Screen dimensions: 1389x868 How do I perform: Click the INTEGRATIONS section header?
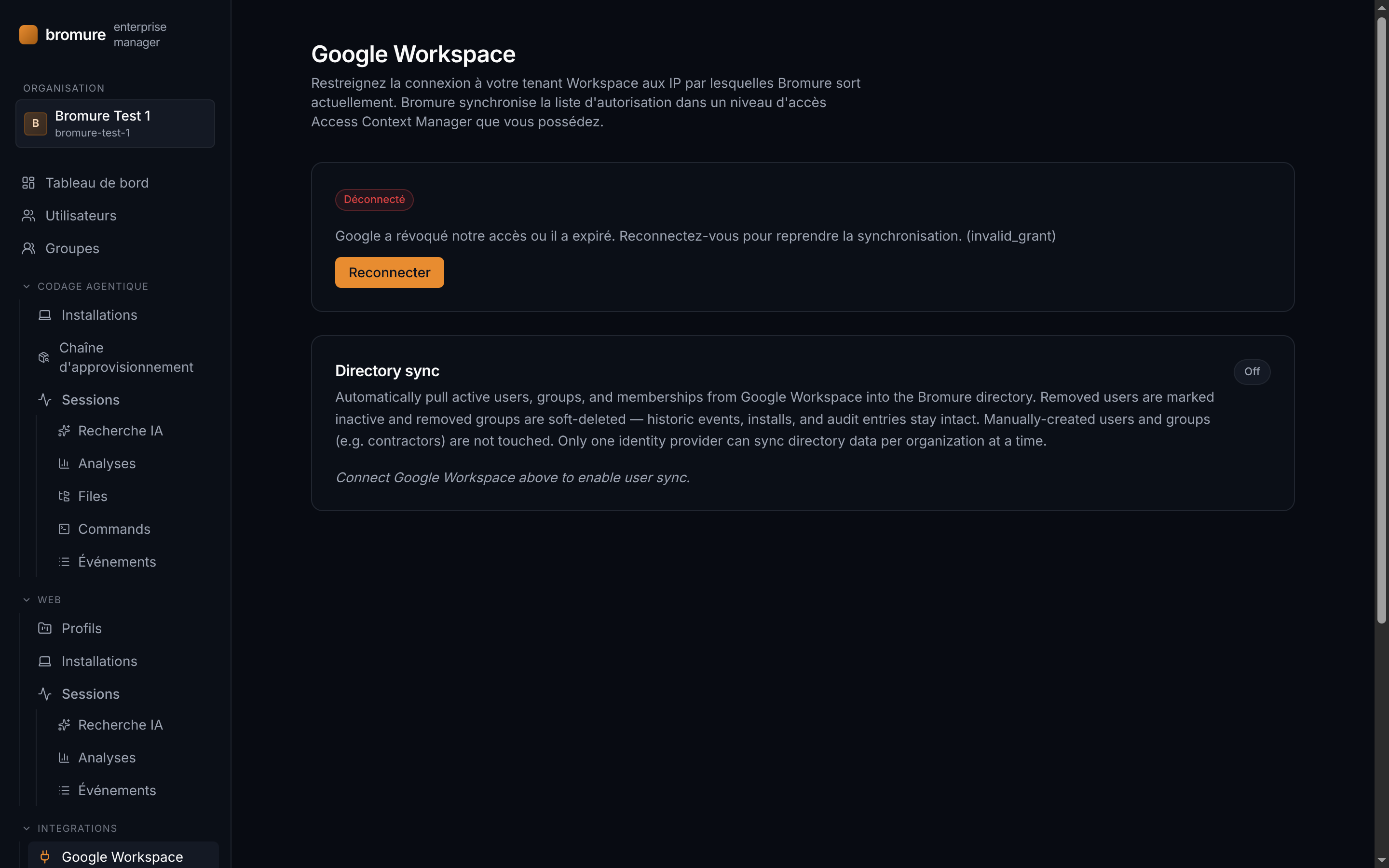[x=78, y=828]
